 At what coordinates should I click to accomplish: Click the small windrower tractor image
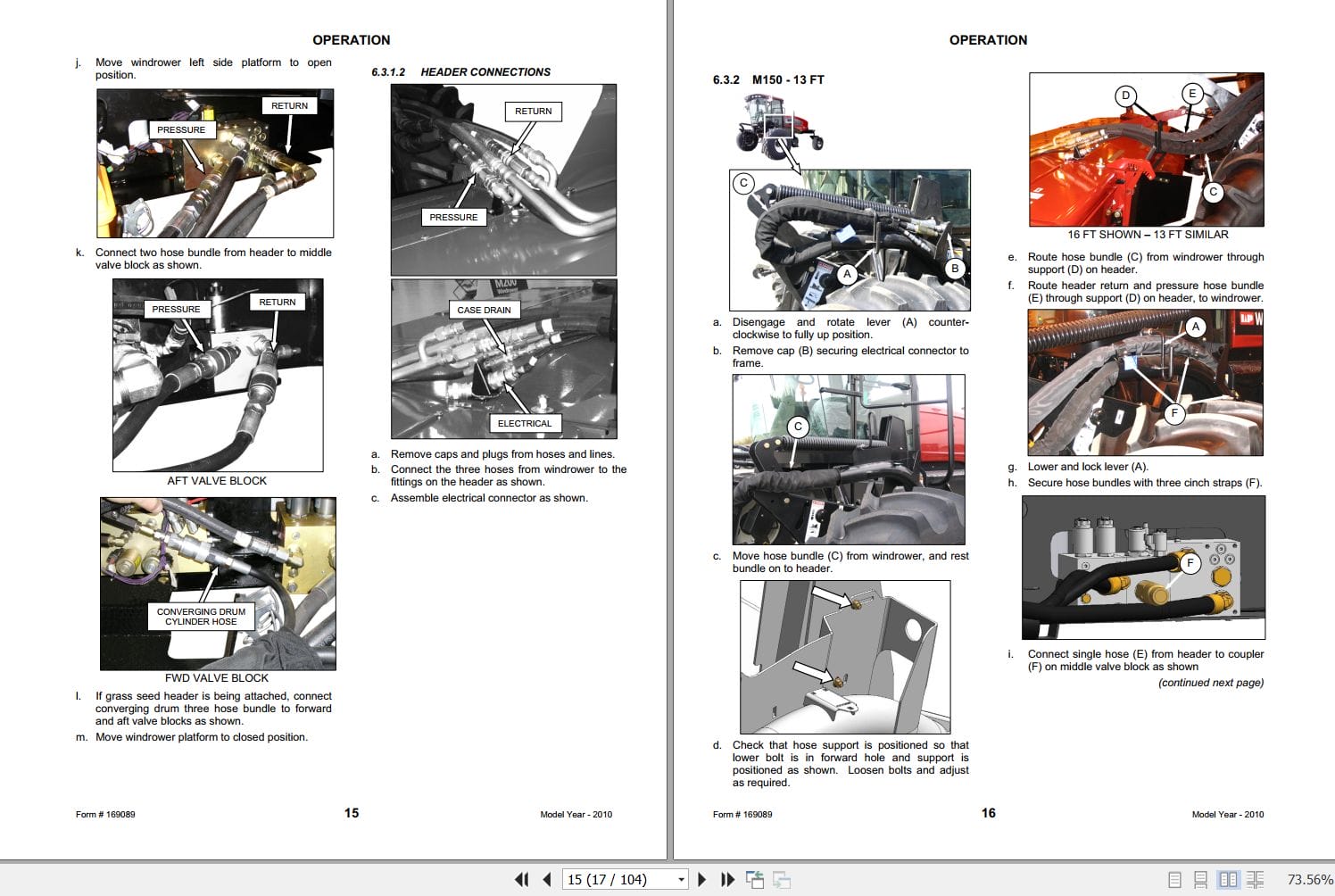point(778,126)
